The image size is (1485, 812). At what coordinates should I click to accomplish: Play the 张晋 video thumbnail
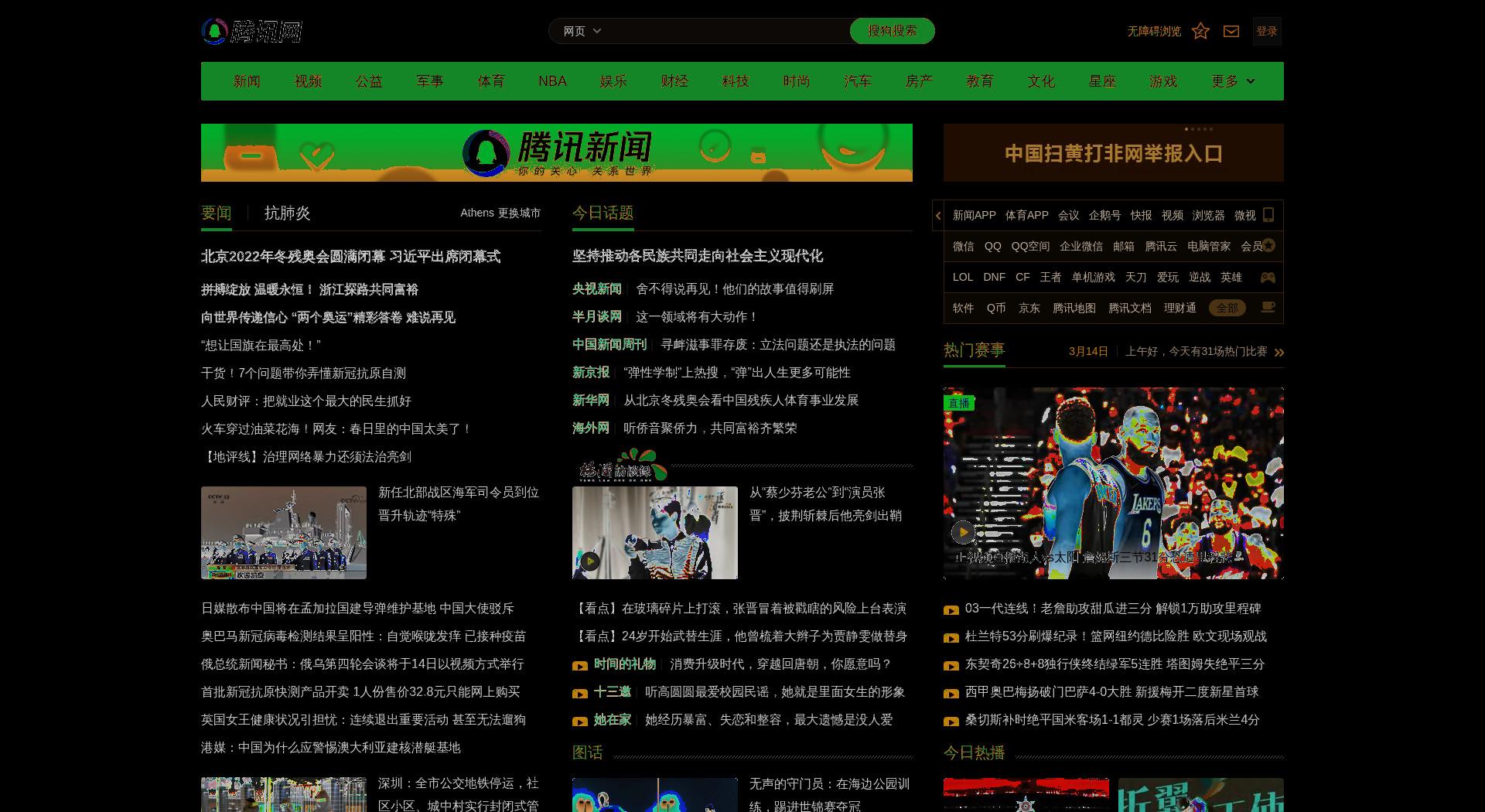[x=590, y=561]
